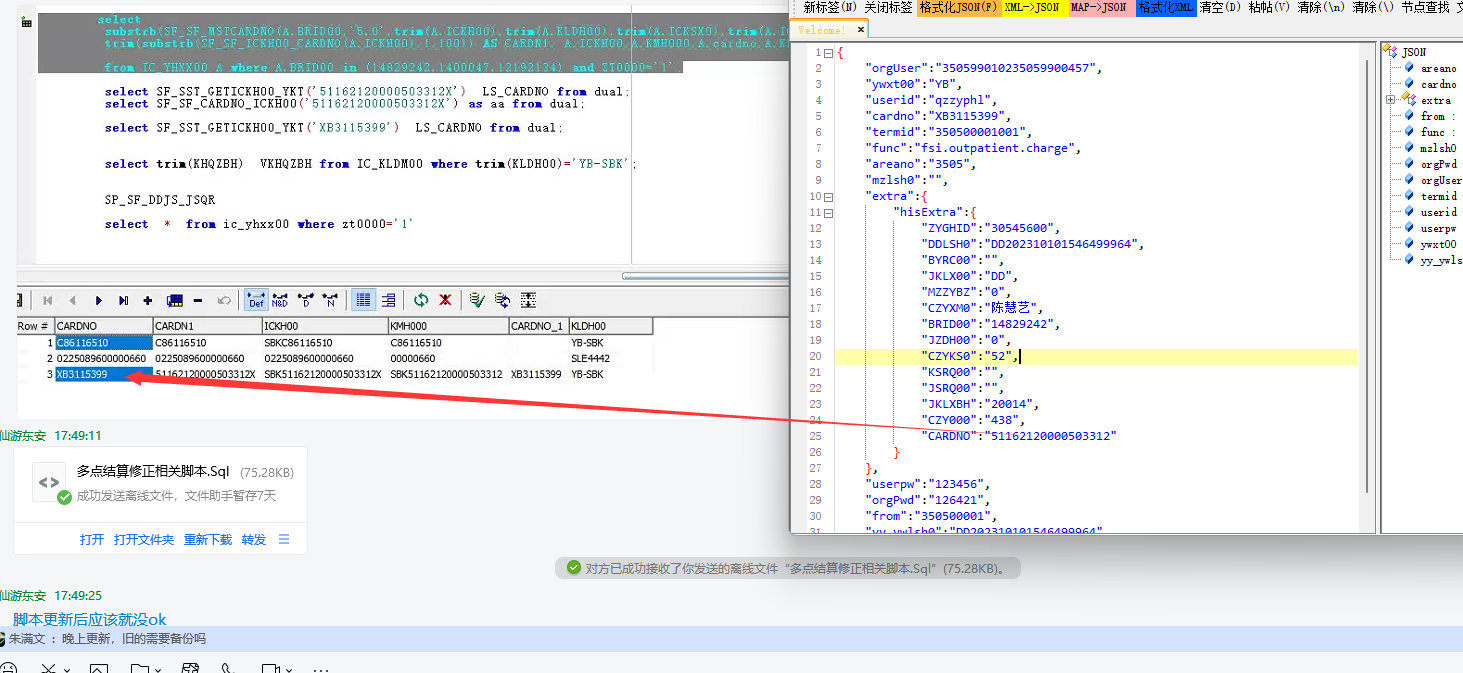This screenshot has width=1463, height=673.
Task: Jump to last record in result grid
Action: point(123,300)
